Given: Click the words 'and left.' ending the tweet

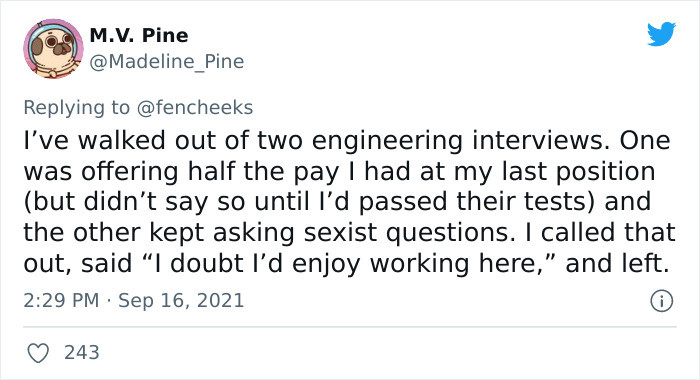Looking at the screenshot, I should point(618,263).
